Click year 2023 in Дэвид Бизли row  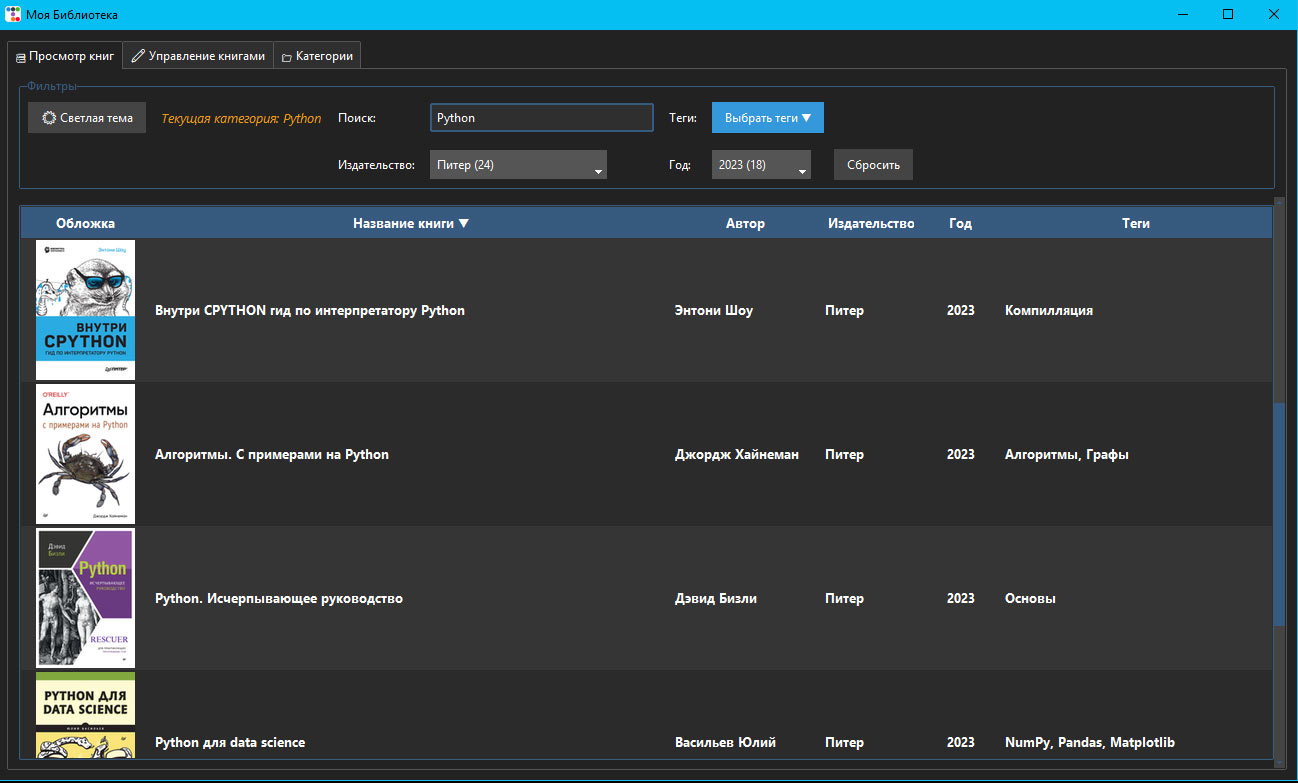click(960, 598)
